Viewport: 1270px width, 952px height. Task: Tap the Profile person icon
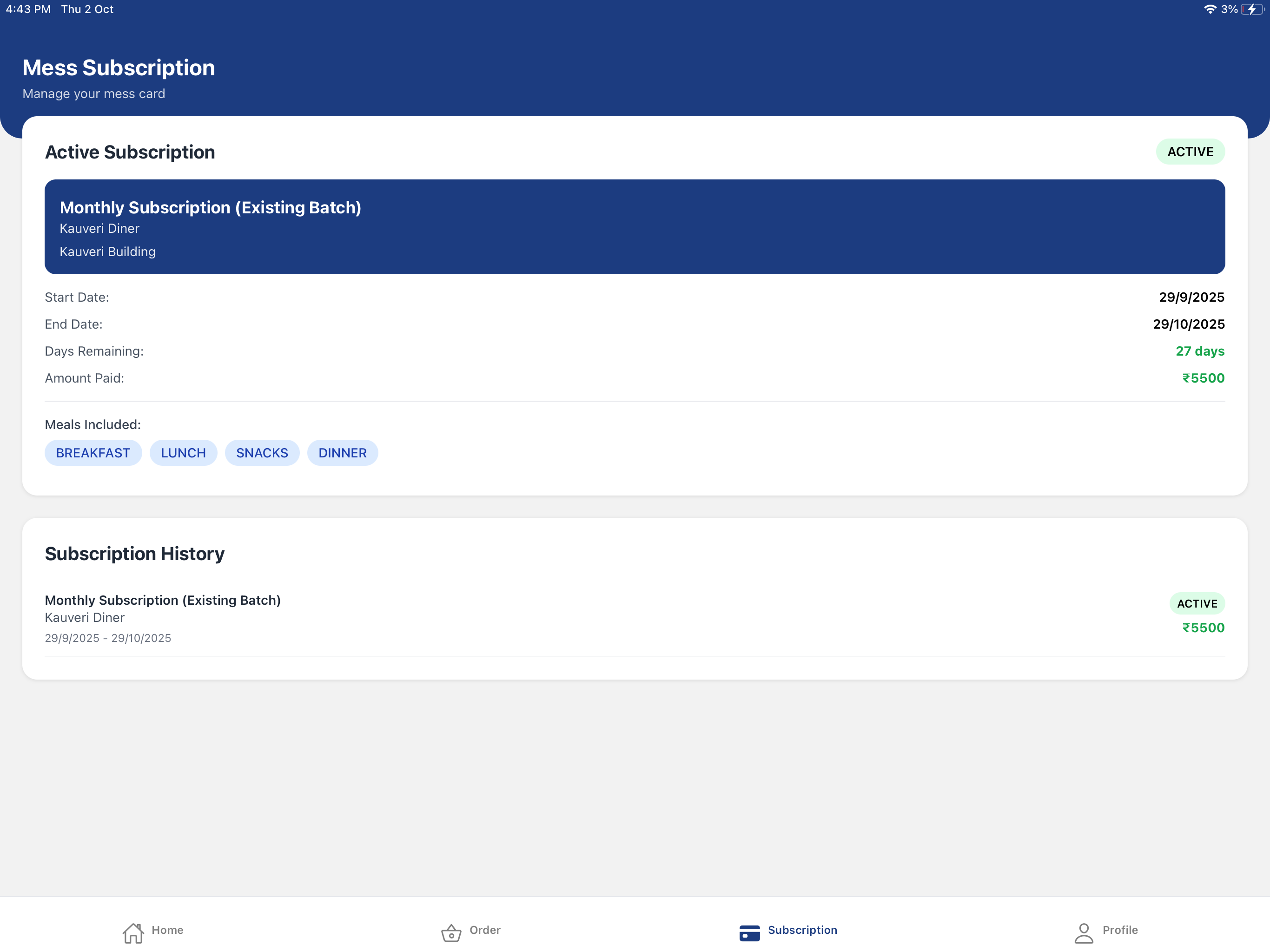point(1084,933)
